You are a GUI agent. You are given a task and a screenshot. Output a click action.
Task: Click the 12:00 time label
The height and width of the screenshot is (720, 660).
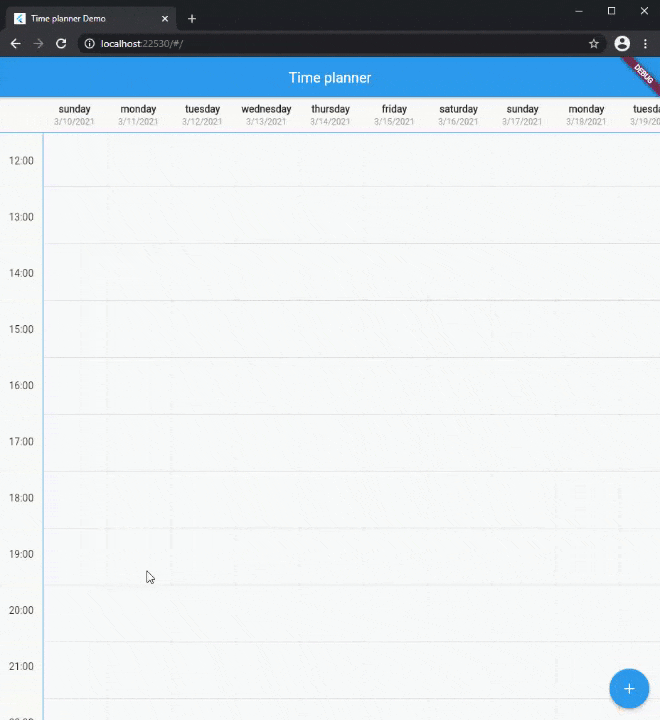tap(21, 161)
